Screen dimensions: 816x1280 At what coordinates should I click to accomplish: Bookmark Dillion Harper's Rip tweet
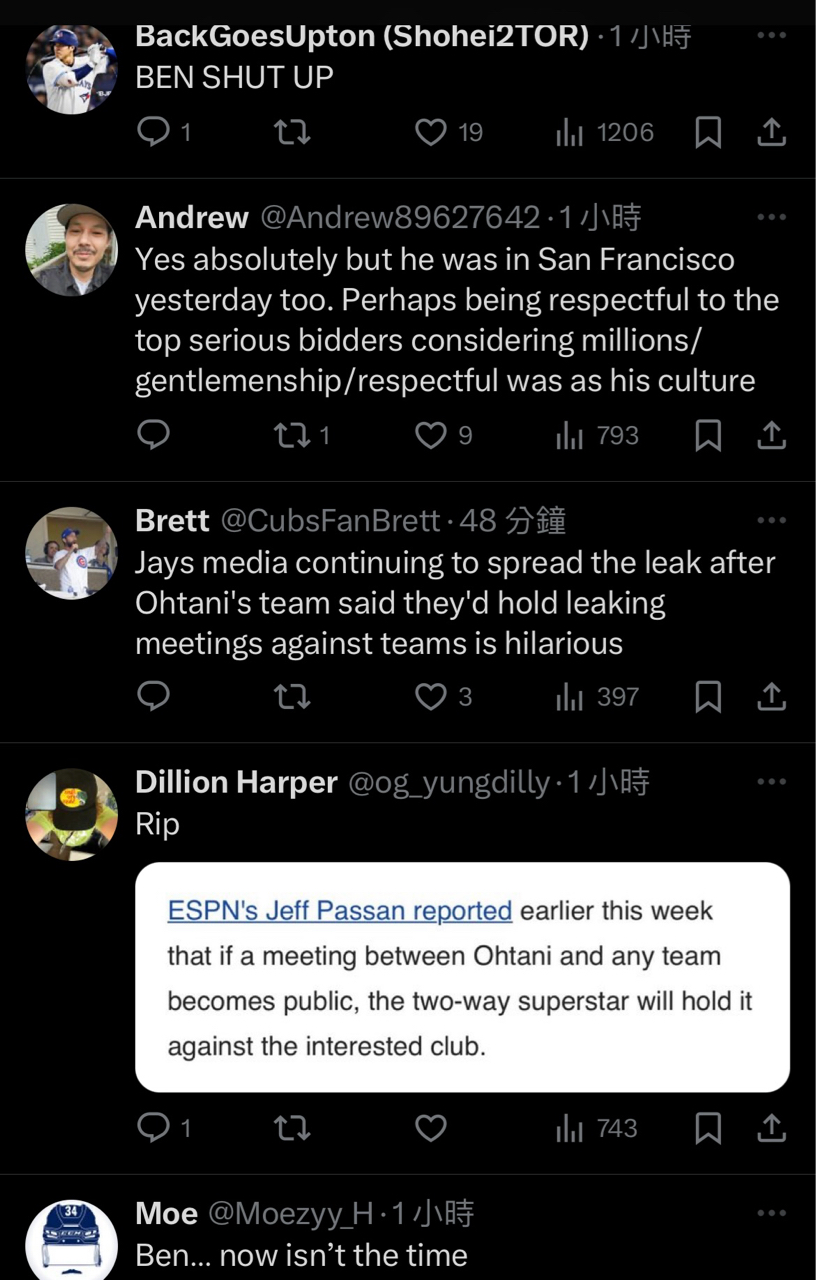tap(708, 1128)
